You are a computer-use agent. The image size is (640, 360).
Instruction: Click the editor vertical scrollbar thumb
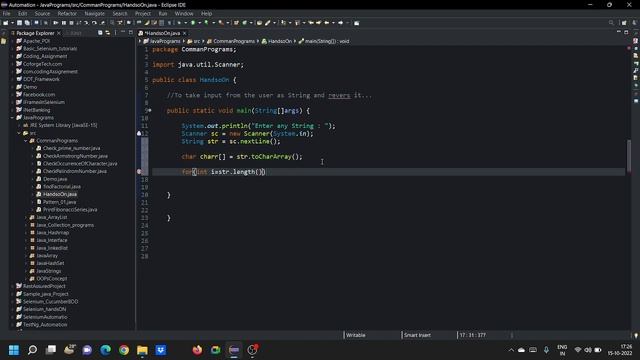(x=629, y=156)
